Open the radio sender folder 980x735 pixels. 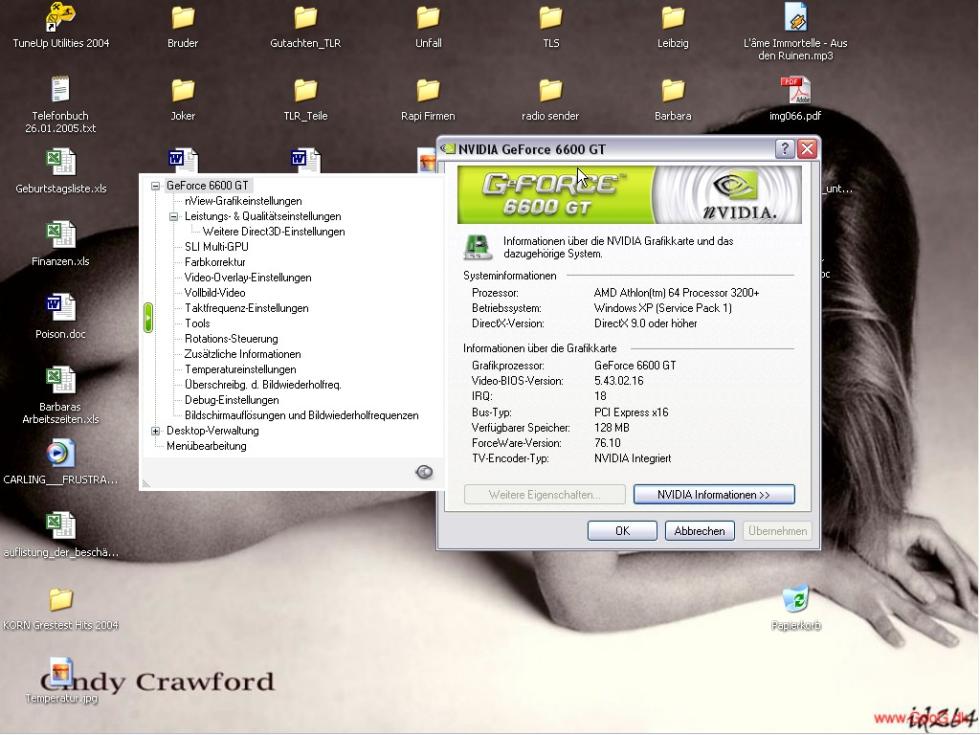click(x=551, y=91)
